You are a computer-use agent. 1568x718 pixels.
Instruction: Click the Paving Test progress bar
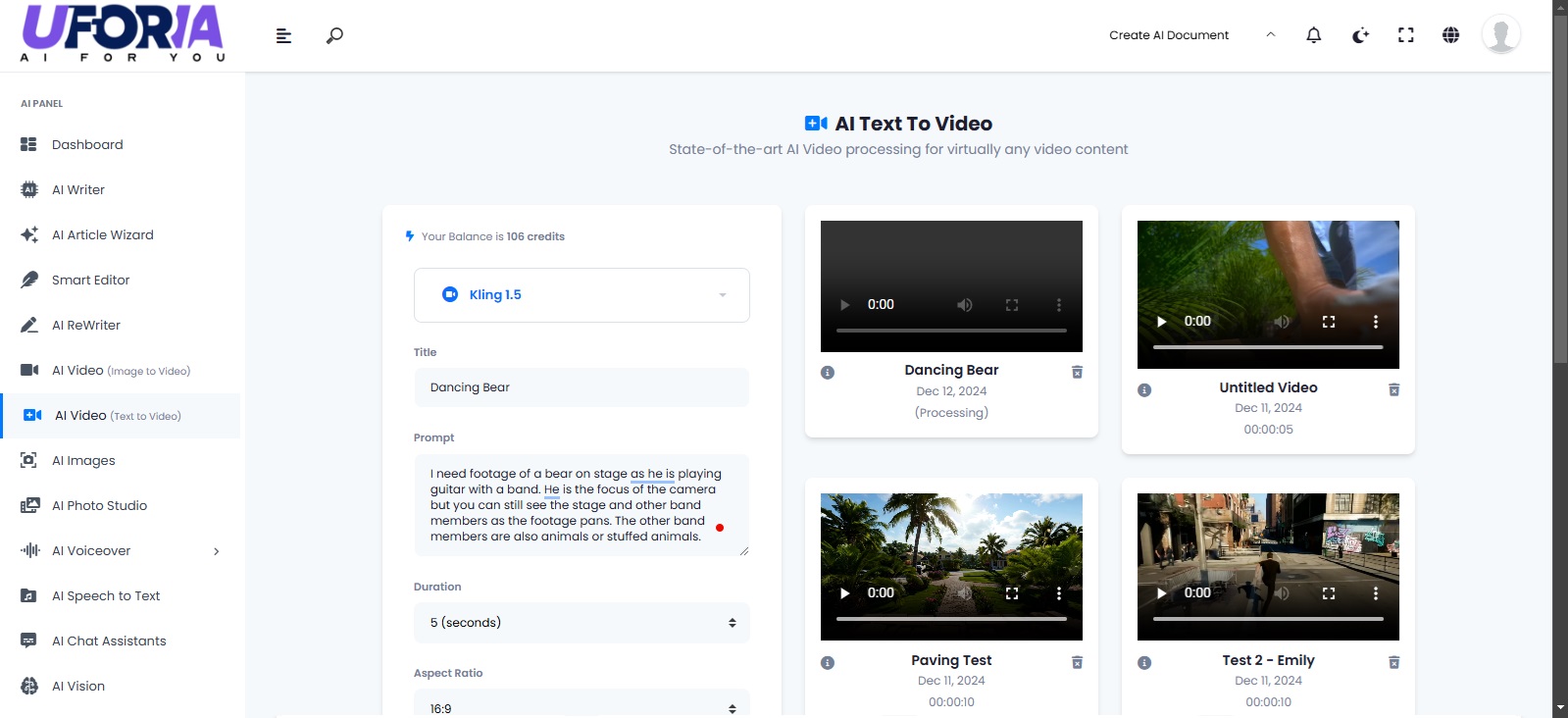tap(951, 619)
